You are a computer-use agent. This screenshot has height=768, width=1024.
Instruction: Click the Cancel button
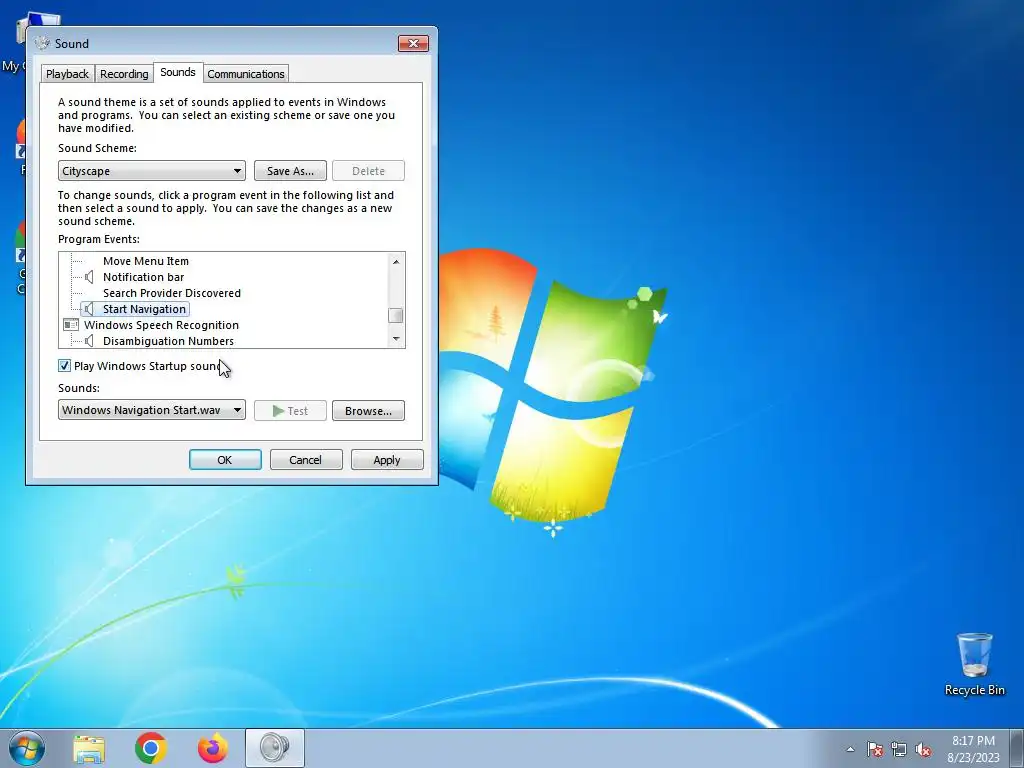pyautogui.click(x=306, y=460)
